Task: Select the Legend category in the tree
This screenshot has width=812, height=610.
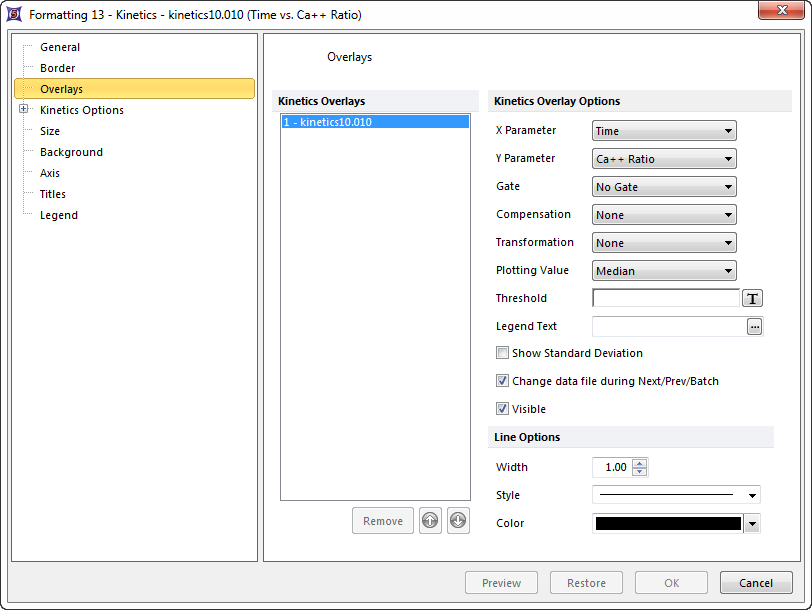Action: pos(59,215)
